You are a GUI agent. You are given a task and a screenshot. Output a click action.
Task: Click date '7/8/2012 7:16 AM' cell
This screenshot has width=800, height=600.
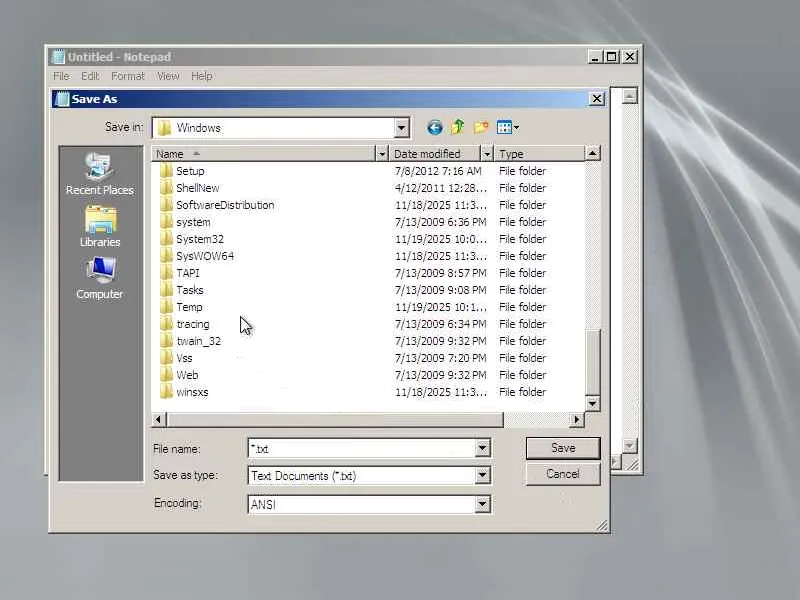click(438, 171)
